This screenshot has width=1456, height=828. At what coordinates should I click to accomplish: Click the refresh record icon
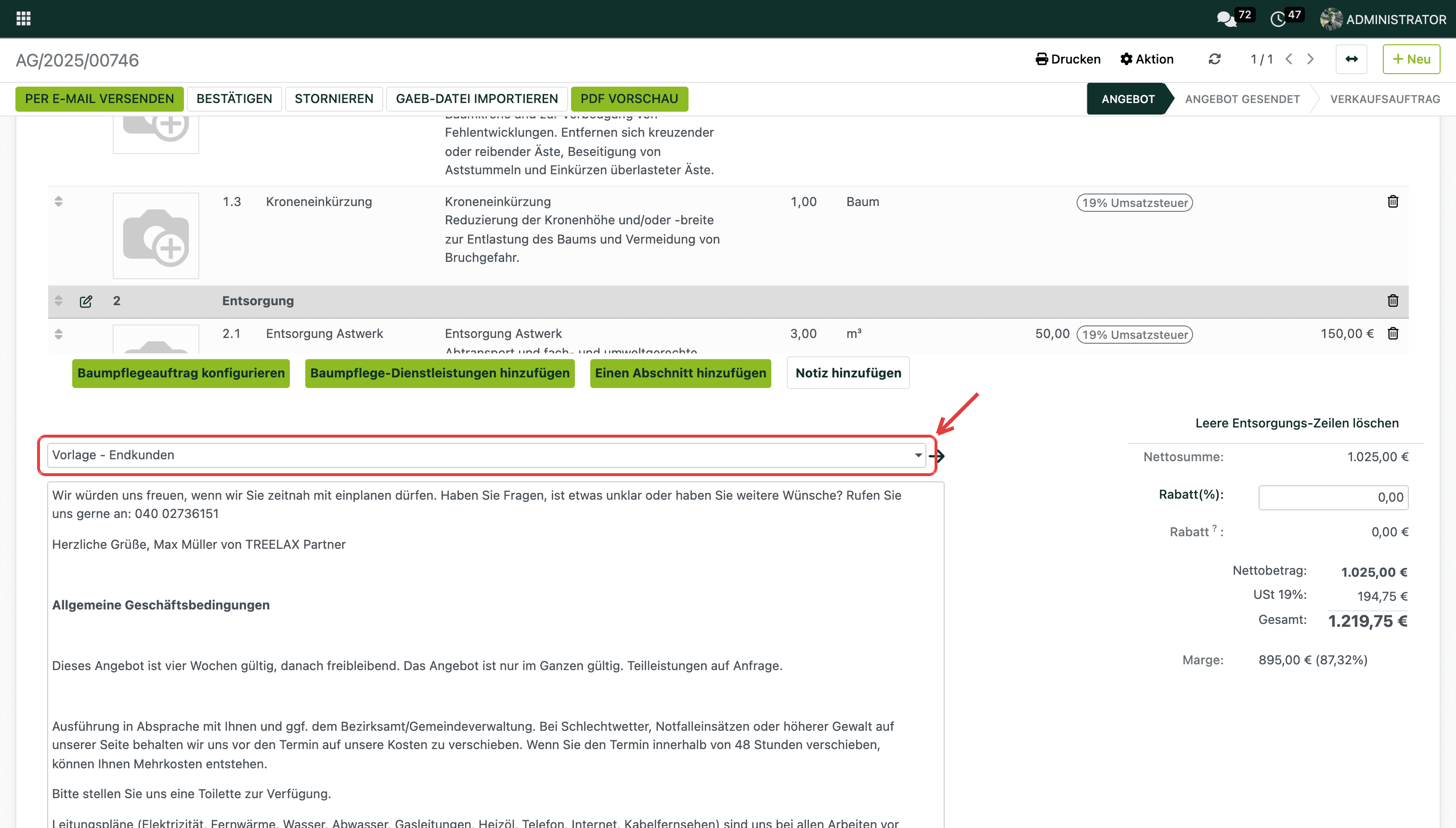click(1214, 59)
